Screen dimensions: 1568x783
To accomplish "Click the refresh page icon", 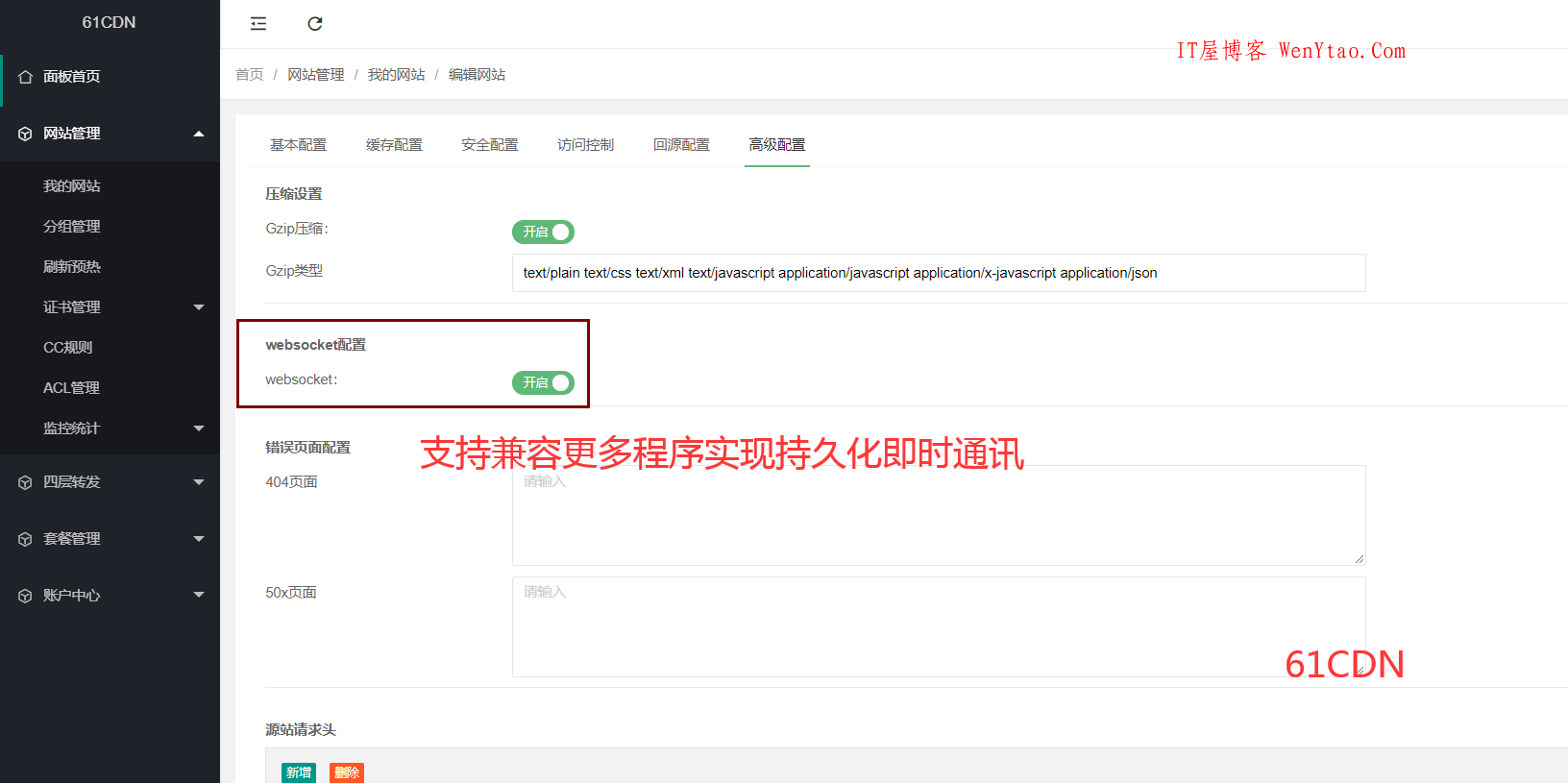I will pos(315,24).
